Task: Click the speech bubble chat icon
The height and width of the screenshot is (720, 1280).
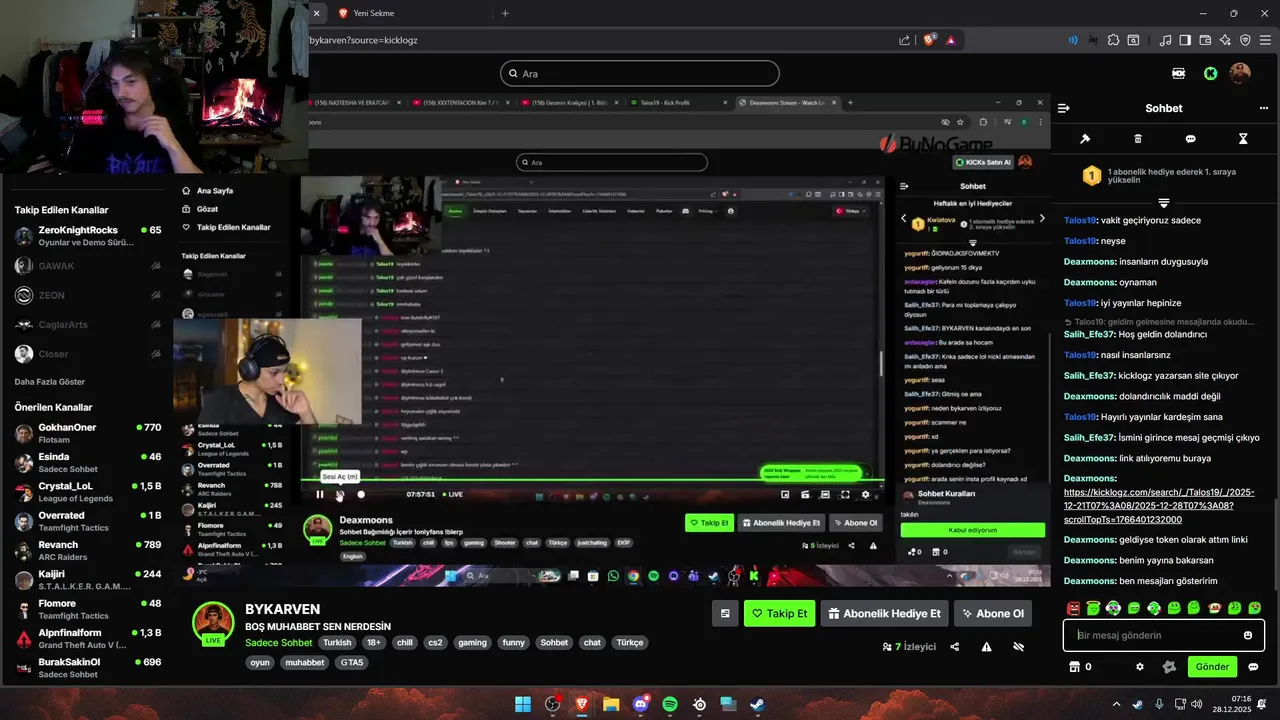Action: [1190, 139]
